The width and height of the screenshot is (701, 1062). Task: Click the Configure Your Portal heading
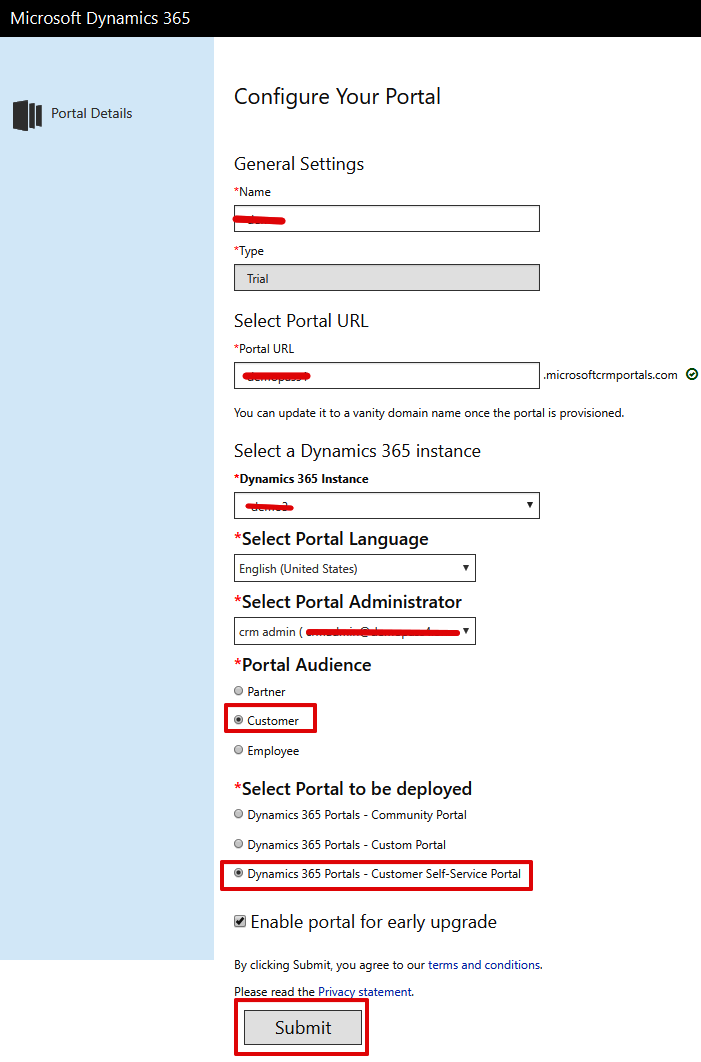tap(337, 97)
